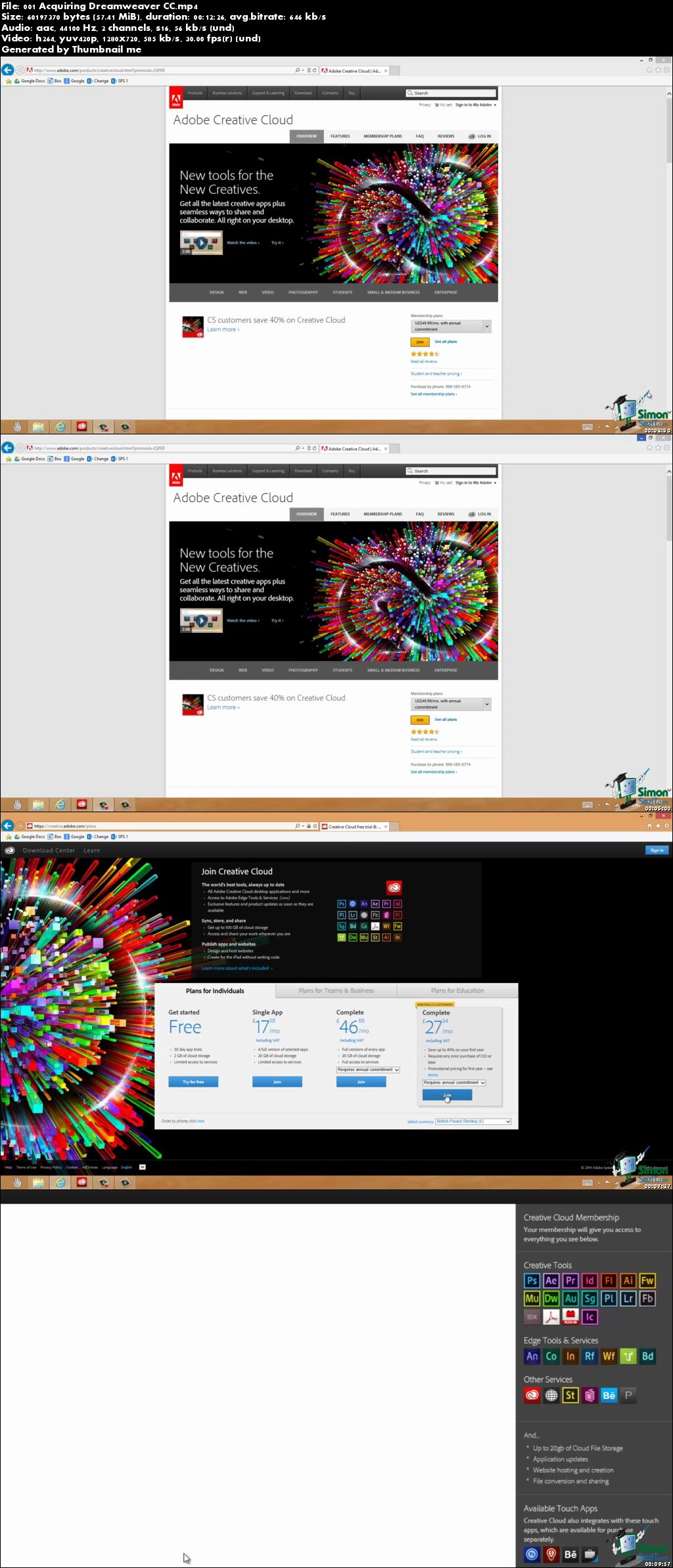Click the Flash (Fl) icon under Creative Tools

coord(609,1280)
